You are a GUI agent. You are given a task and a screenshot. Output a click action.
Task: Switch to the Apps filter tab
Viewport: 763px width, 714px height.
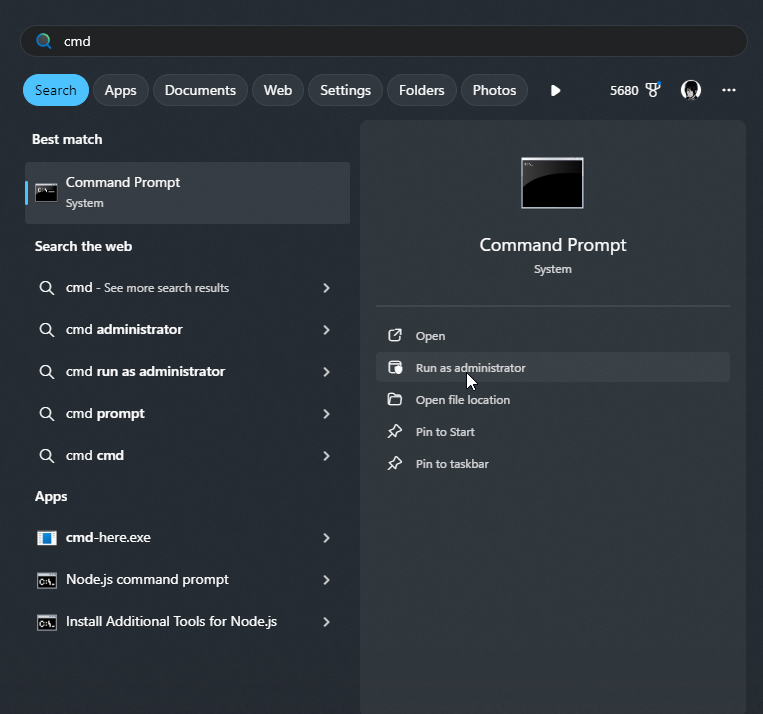pos(121,90)
